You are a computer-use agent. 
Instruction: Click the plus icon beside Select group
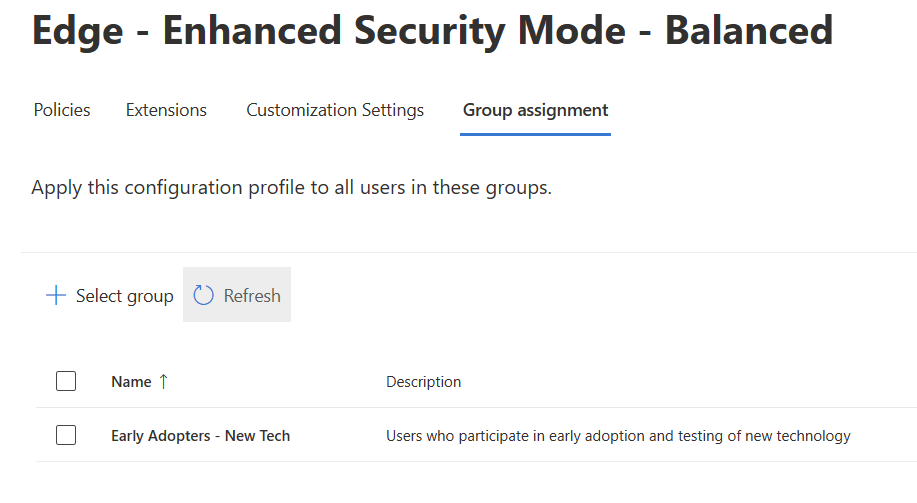pyautogui.click(x=56, y=295)
